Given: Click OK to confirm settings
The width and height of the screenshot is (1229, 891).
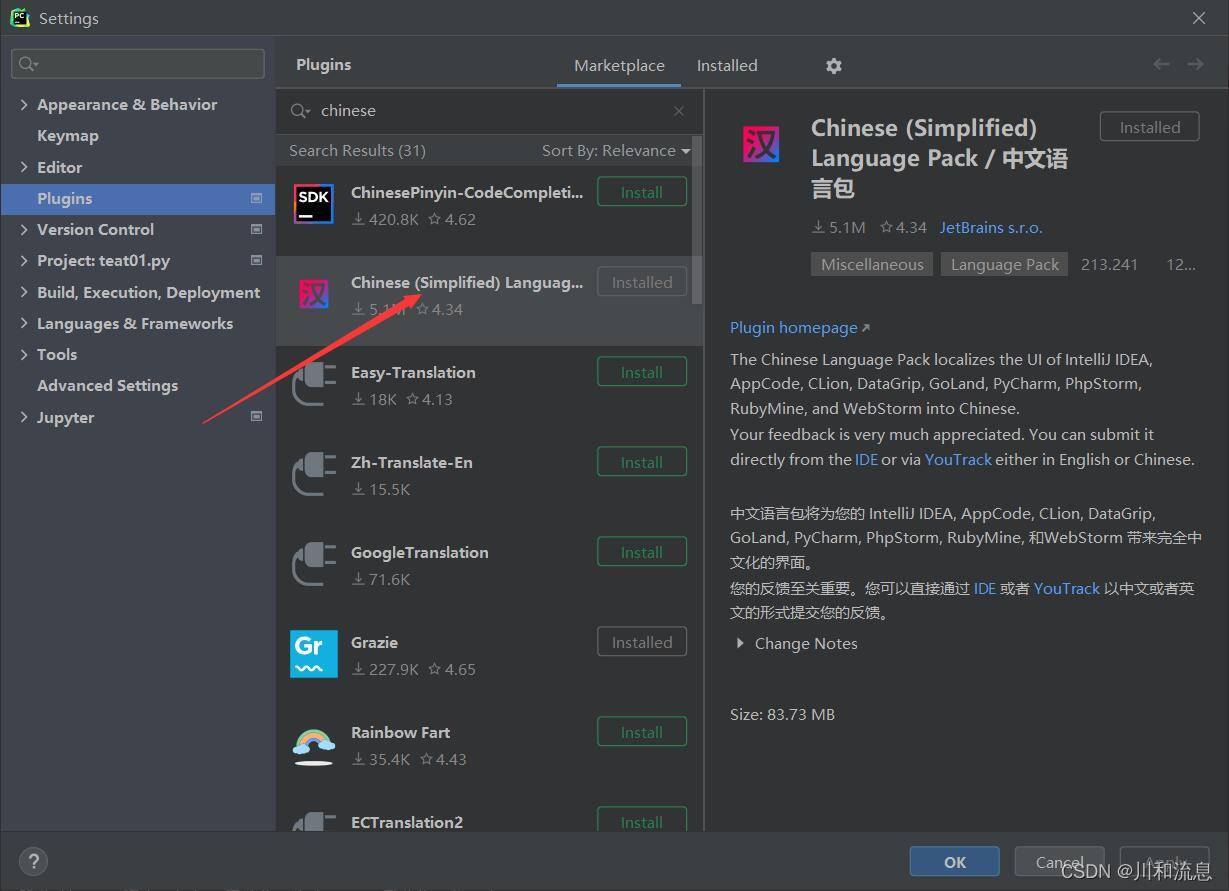Looking at the screenshot, I should pyautogui.click(x=955, y=862).
